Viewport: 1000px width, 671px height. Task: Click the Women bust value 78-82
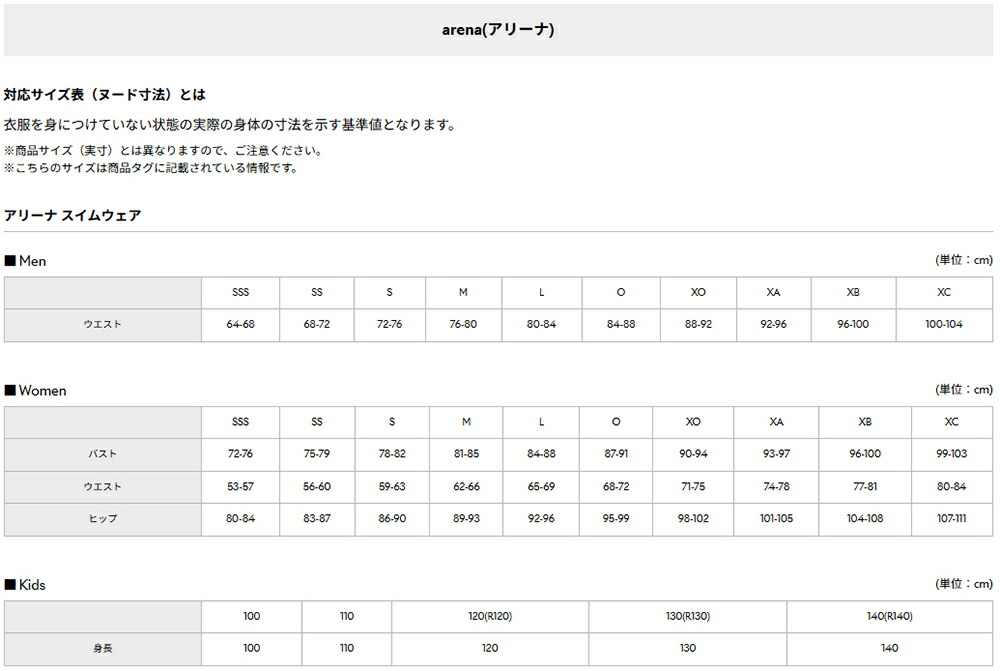[392, 454]
